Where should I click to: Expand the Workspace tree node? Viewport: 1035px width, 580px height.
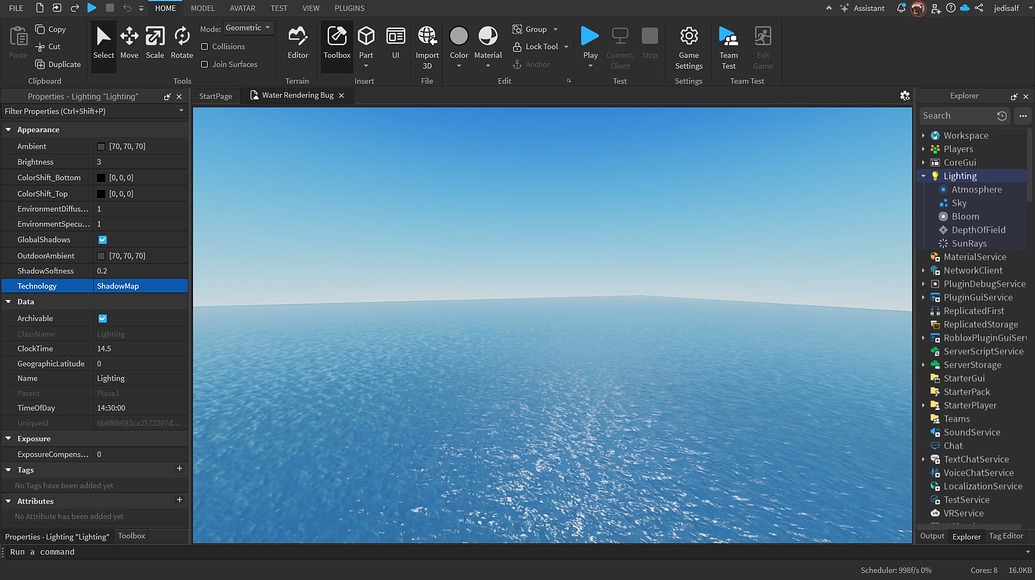click(923, 135)
